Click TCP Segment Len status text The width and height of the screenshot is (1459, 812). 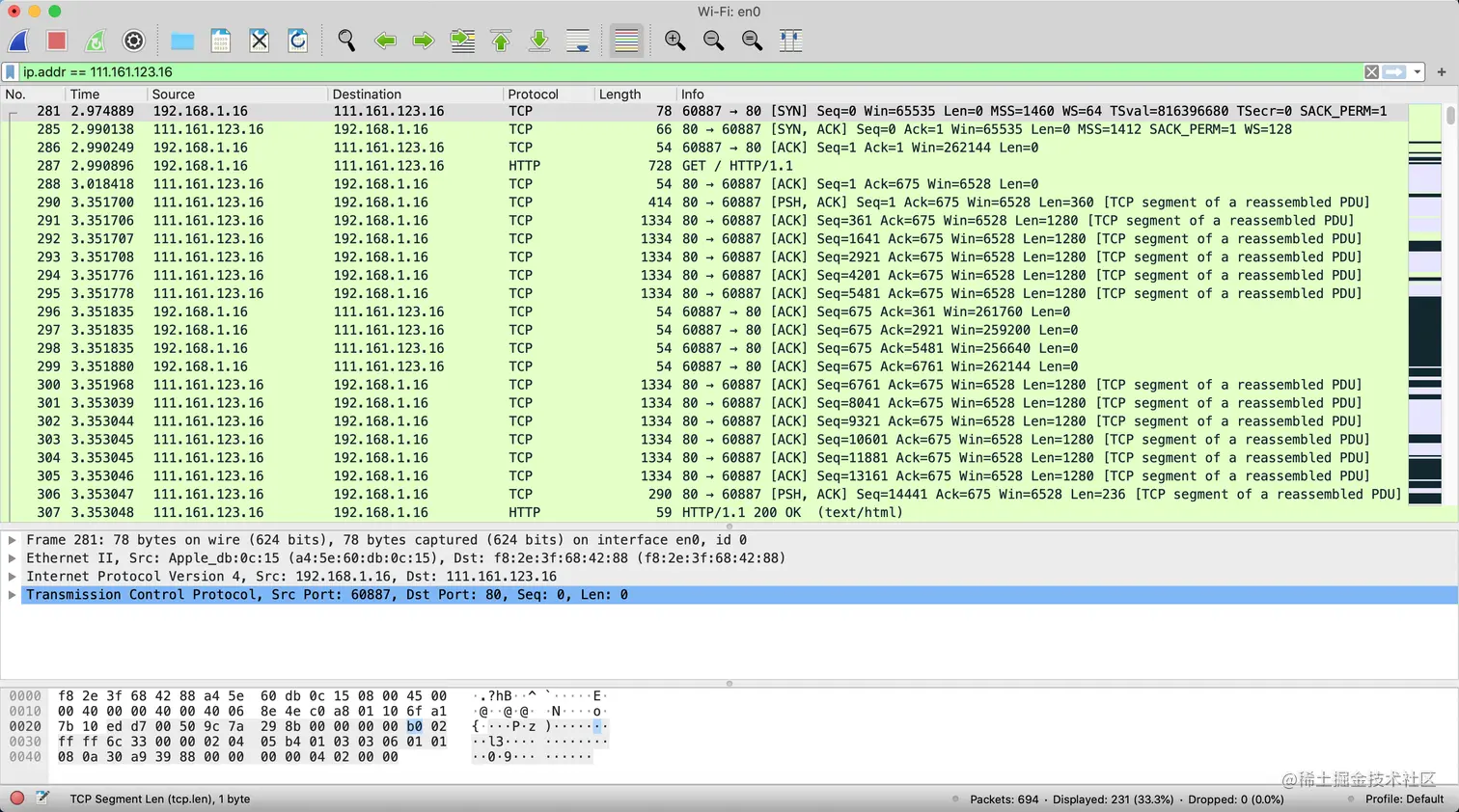pos(160,799)
